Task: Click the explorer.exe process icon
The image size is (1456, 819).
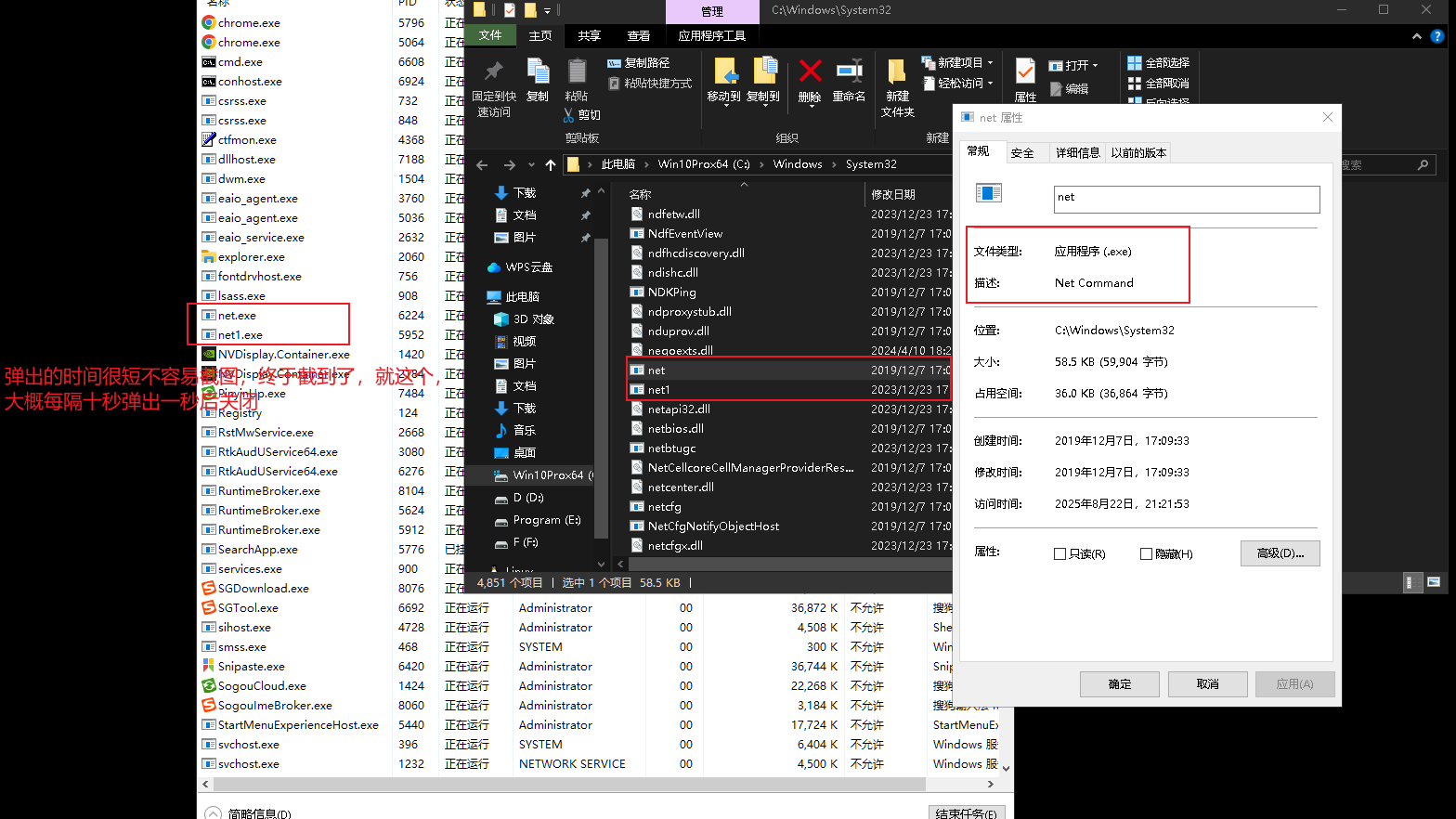Action: point(209,256)
